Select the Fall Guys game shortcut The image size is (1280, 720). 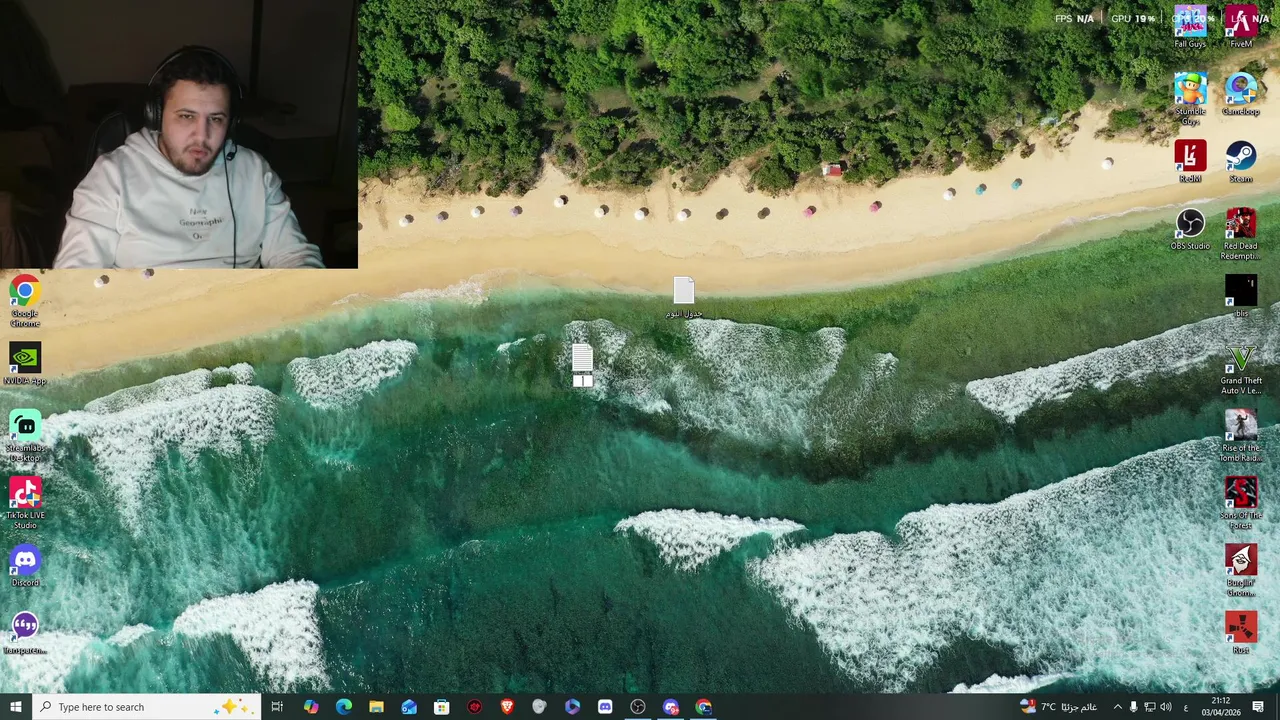tap(1190, 27)
